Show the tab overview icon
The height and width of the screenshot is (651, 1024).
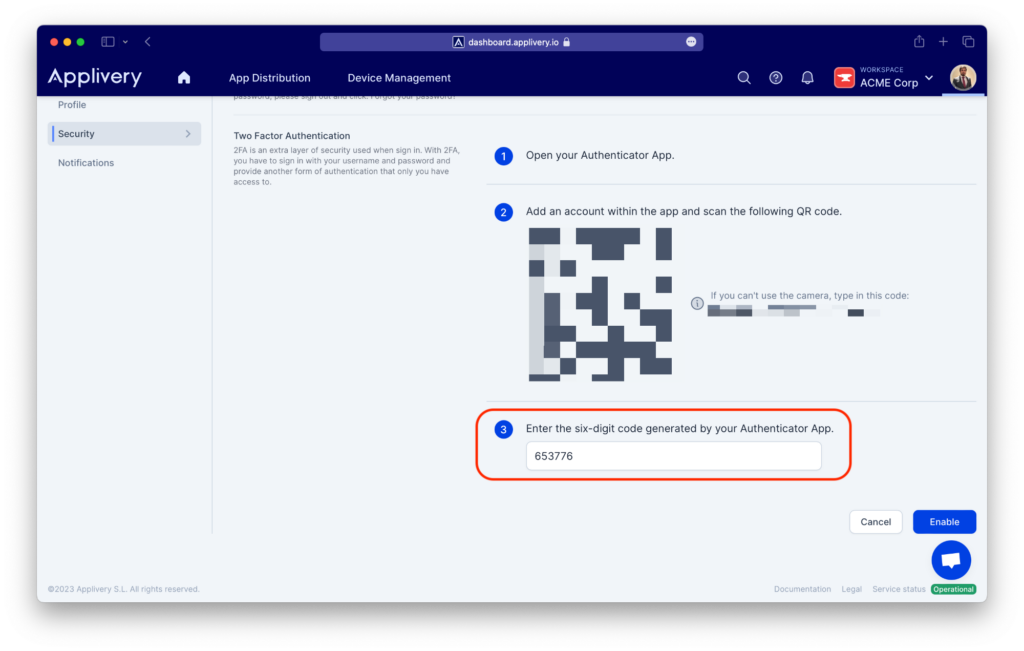click(968, 42)
